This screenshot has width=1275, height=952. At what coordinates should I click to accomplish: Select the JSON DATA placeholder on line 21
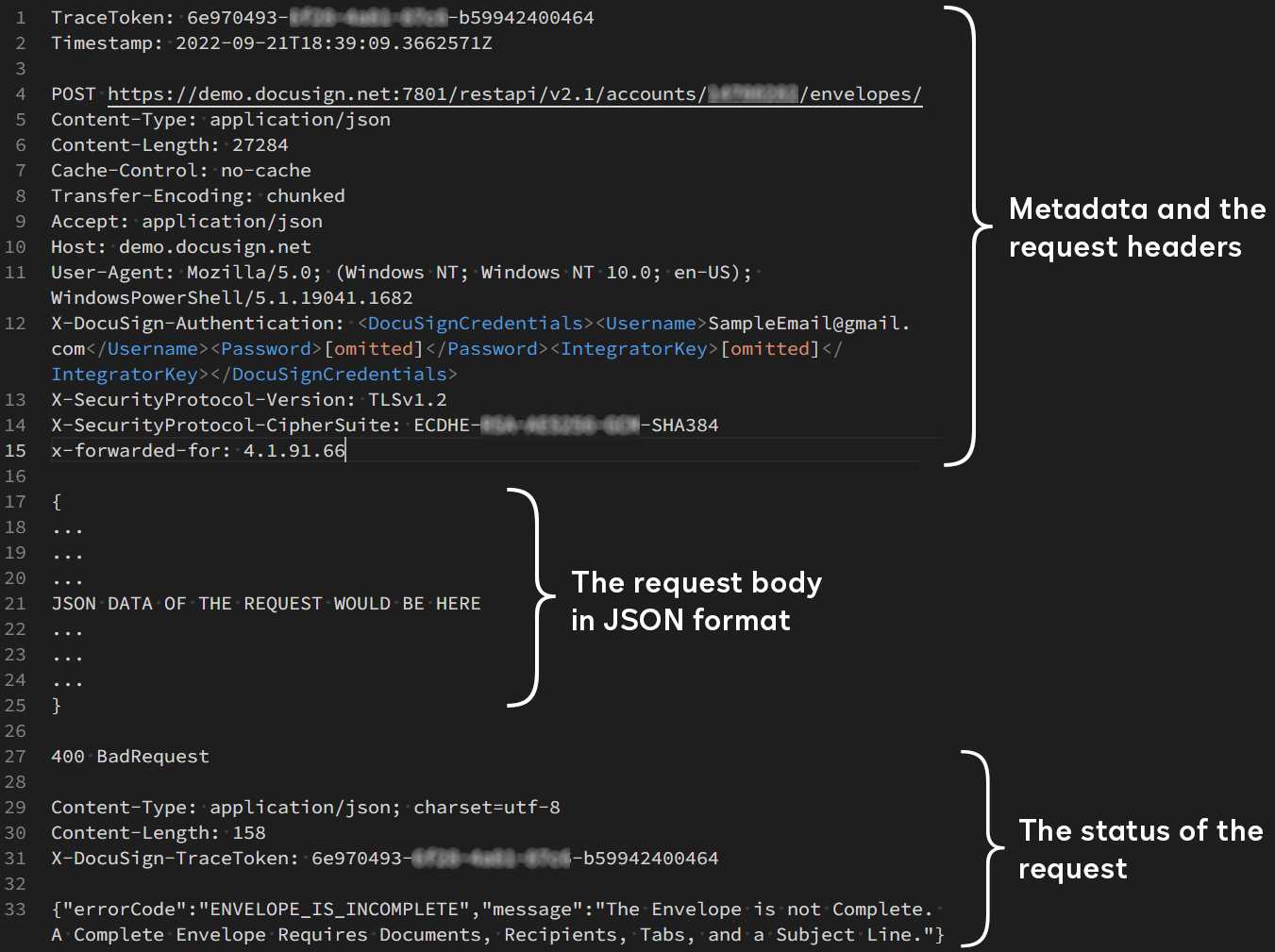[x=265, y=603]
